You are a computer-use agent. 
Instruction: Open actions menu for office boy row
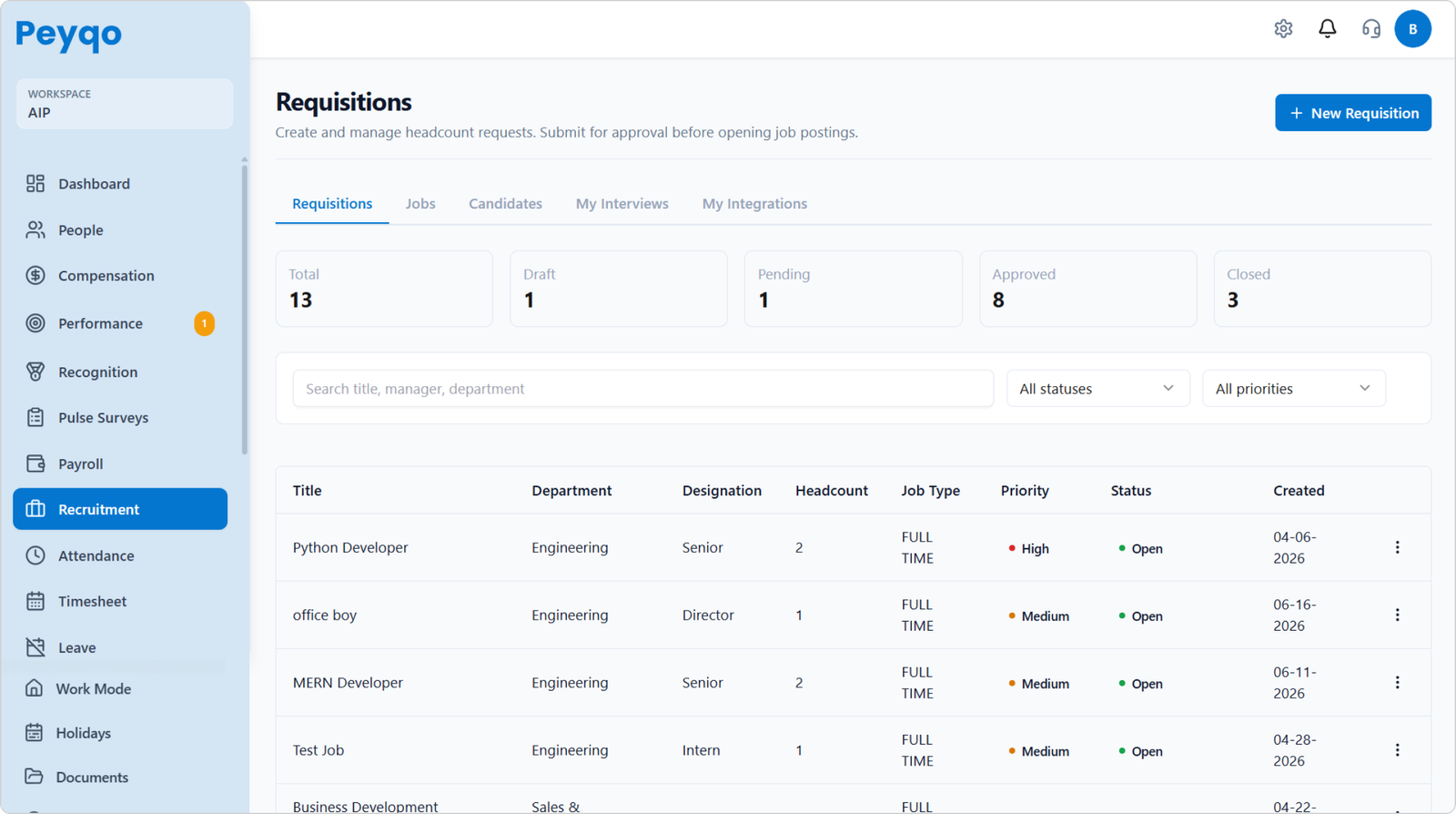[1398, 615]
